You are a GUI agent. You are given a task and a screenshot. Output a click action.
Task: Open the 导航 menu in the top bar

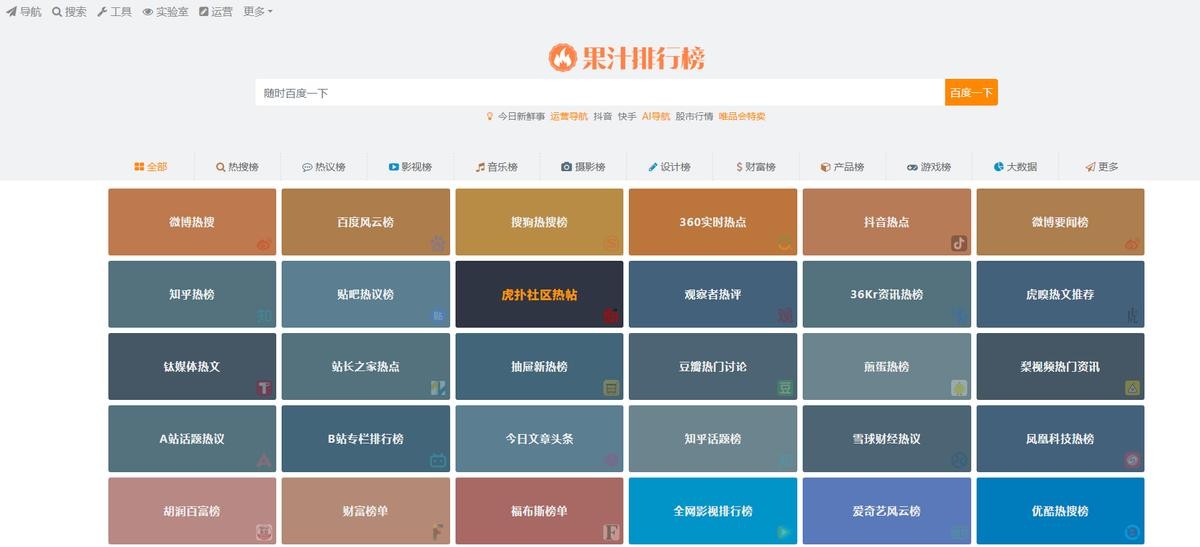(x=24, y=12)
